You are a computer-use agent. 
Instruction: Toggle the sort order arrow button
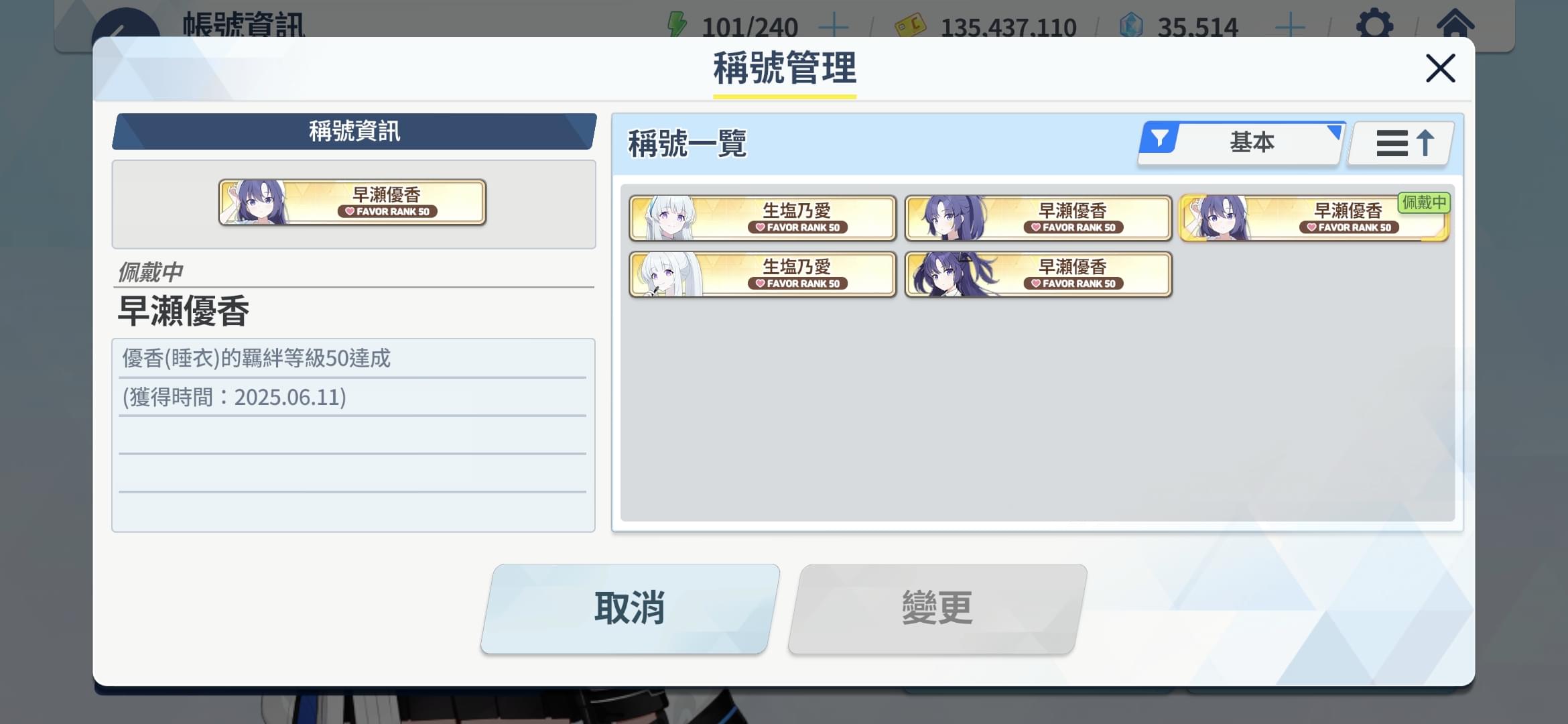(1401, 143)
